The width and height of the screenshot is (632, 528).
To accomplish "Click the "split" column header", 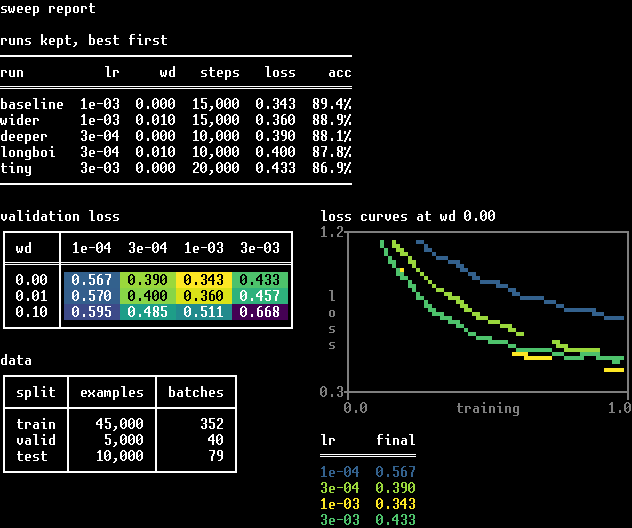I will (36, 392).
